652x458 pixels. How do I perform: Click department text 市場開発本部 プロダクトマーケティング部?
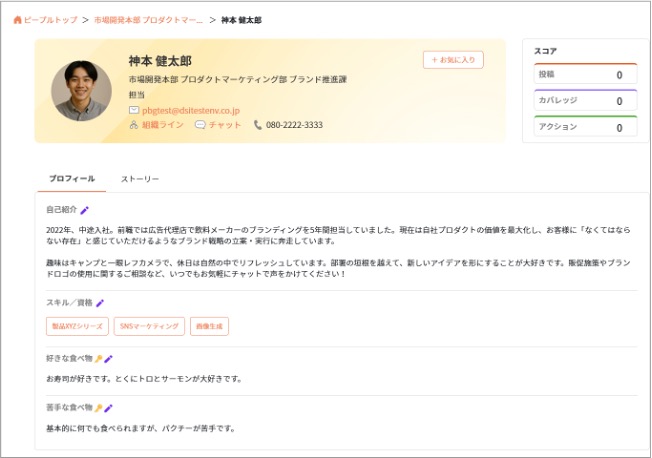[x=208, y=79]
